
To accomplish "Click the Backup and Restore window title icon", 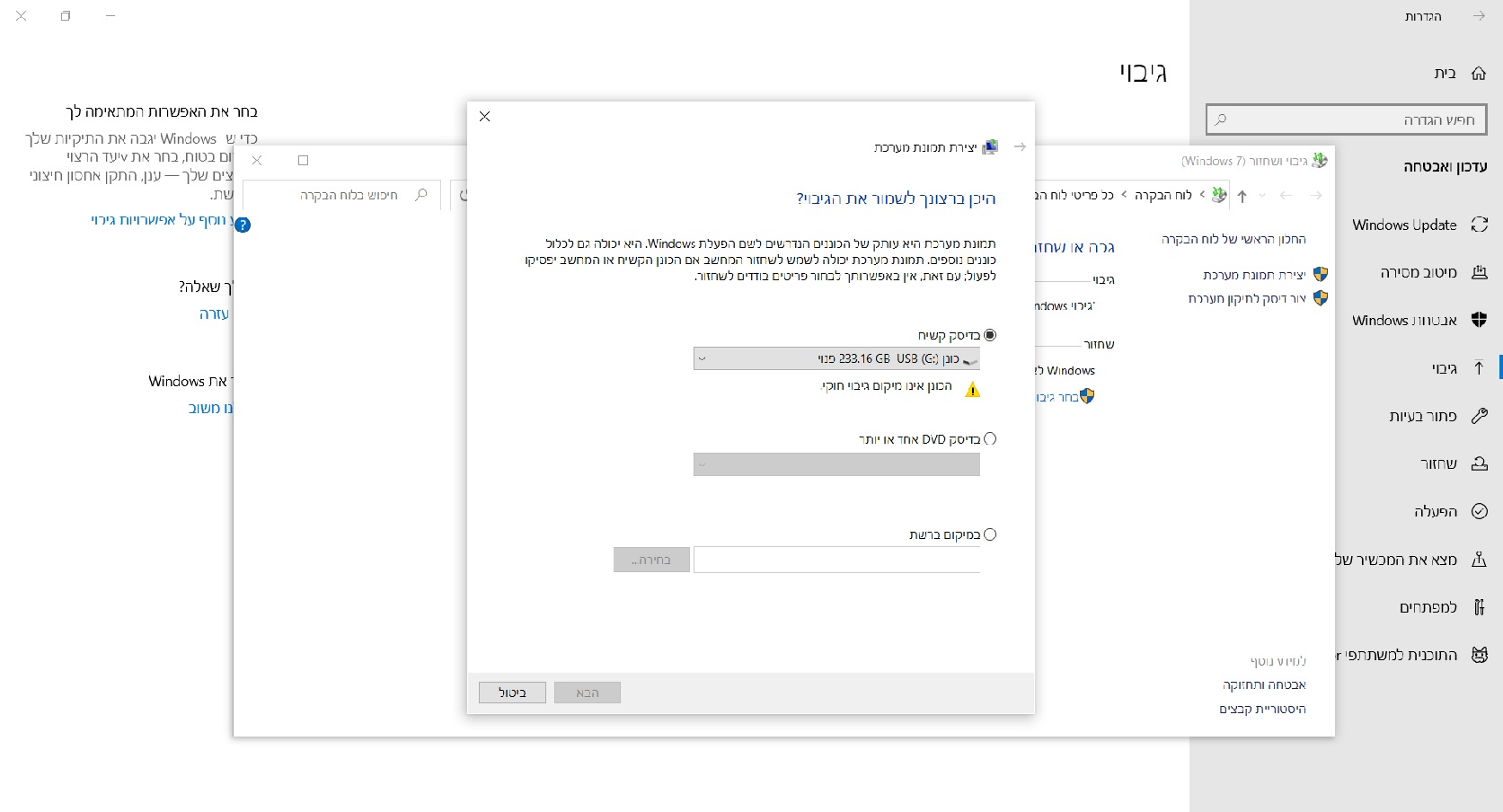I will pyautogui.click(x=1319, y=161).
